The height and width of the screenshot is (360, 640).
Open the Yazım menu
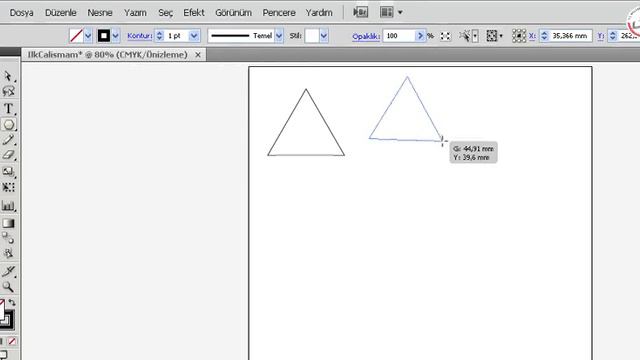[x=135, y=13]
